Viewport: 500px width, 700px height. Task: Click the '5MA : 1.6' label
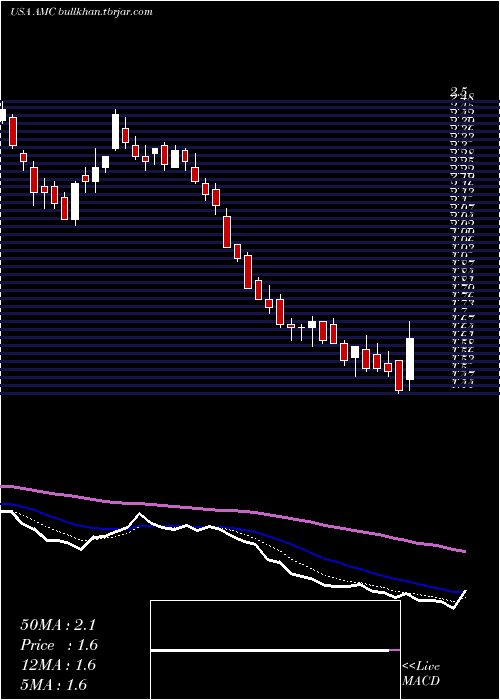54,684
